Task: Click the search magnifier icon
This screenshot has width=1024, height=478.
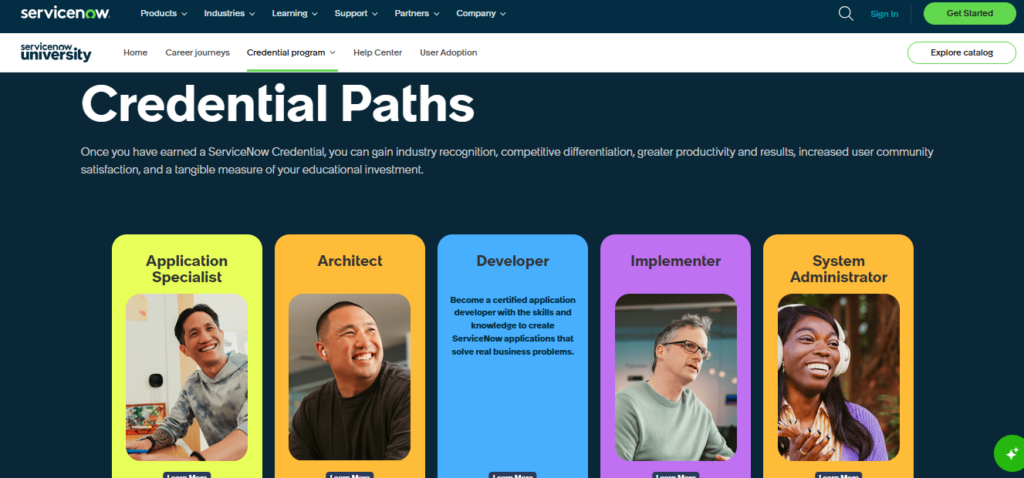Action: tap(846, 14)
